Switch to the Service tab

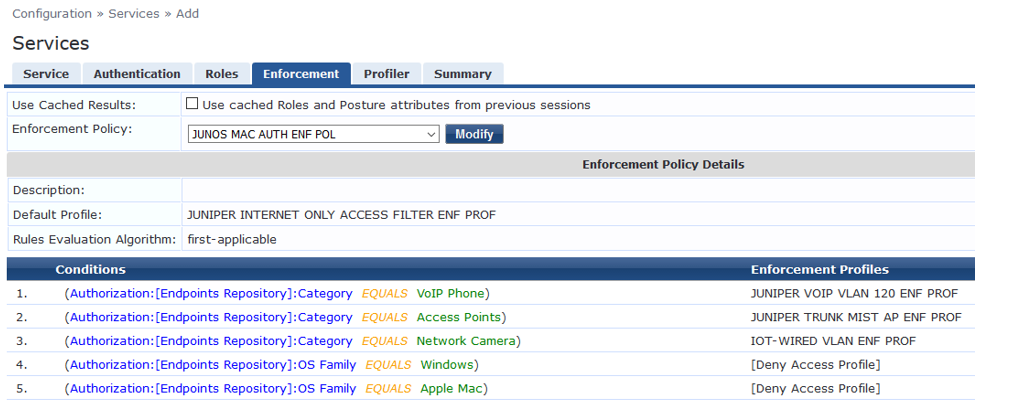tap(46, 74)
